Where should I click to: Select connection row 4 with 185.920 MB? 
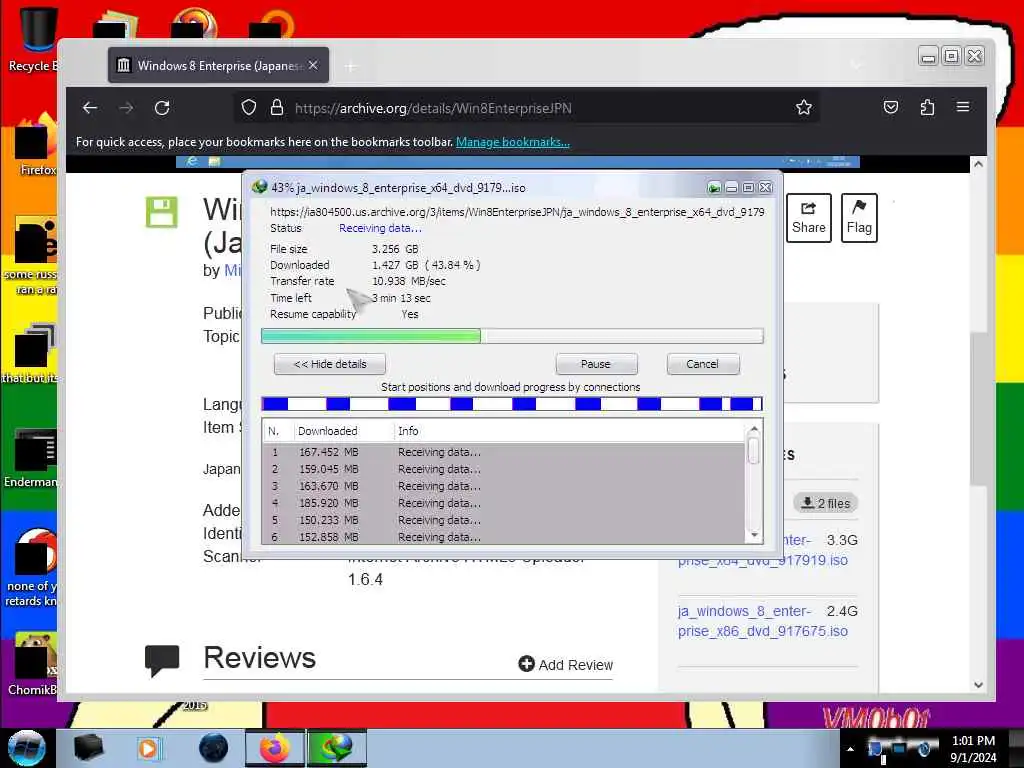[x=503, y=503]
